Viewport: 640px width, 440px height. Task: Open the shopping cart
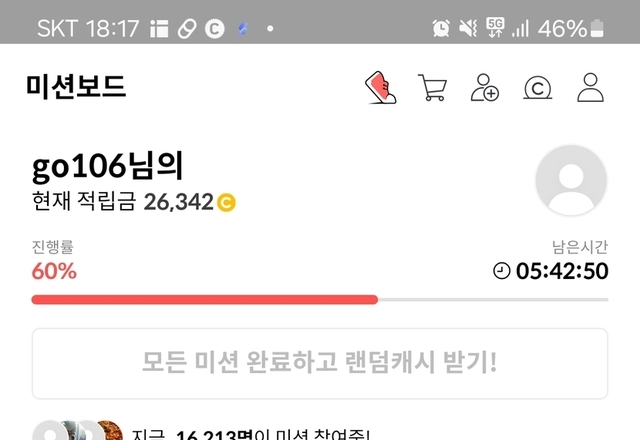coord(433,87)
